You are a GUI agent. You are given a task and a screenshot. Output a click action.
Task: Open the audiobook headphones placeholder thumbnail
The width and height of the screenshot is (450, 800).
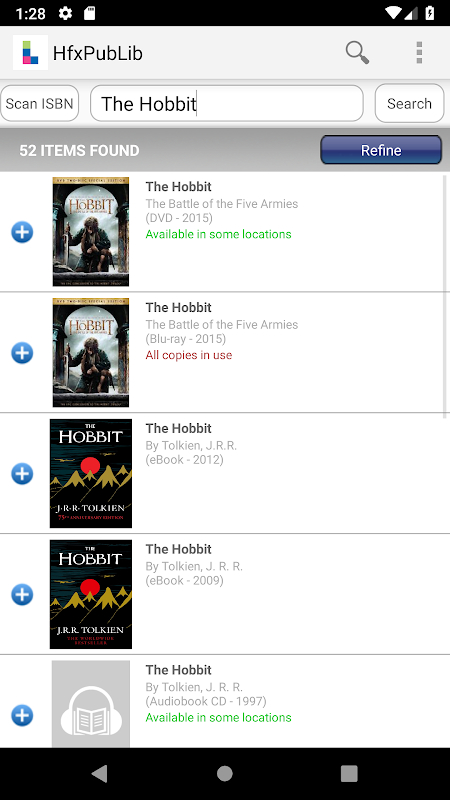91,704
